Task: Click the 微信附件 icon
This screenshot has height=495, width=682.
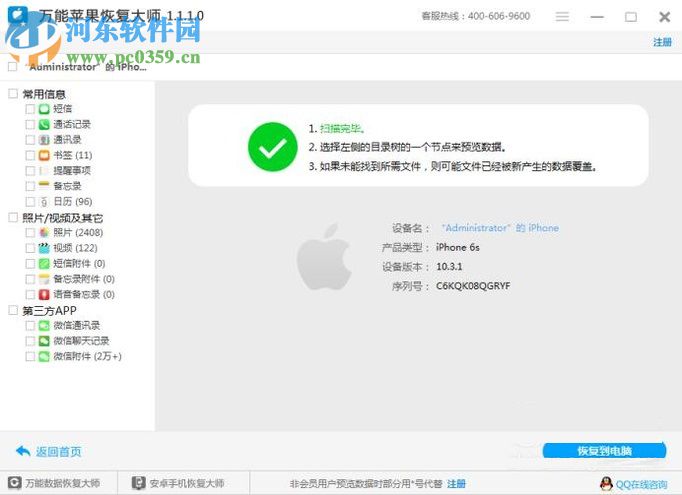Action: point(44,356)
